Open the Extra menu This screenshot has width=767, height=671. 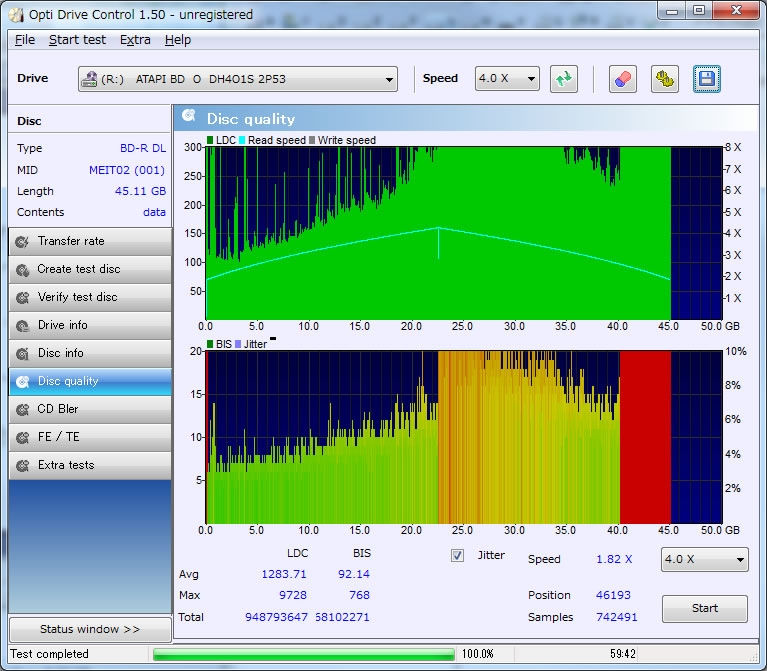135,40
